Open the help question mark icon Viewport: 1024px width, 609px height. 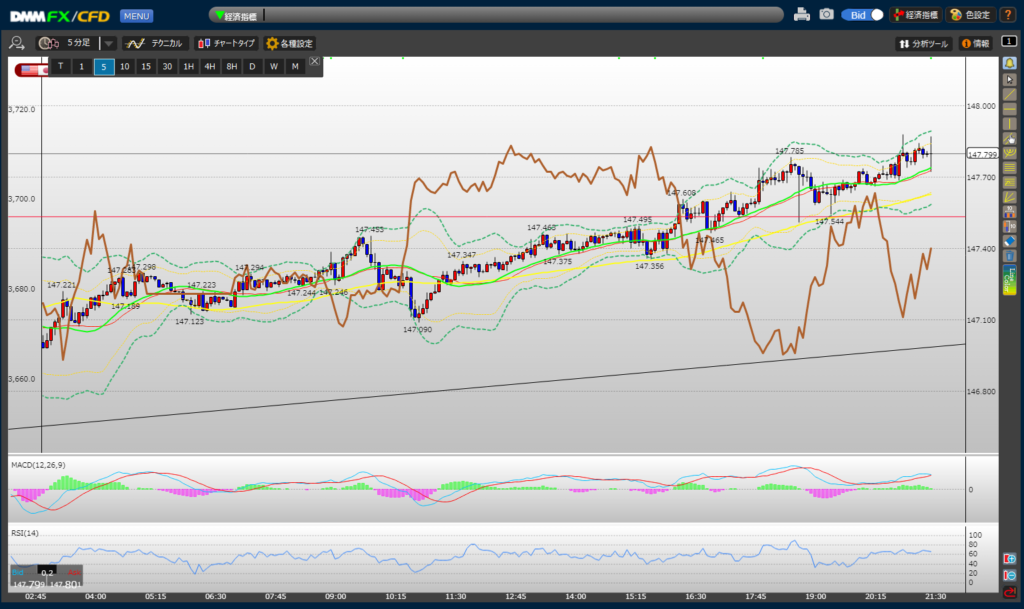(x=1007, y=15)
